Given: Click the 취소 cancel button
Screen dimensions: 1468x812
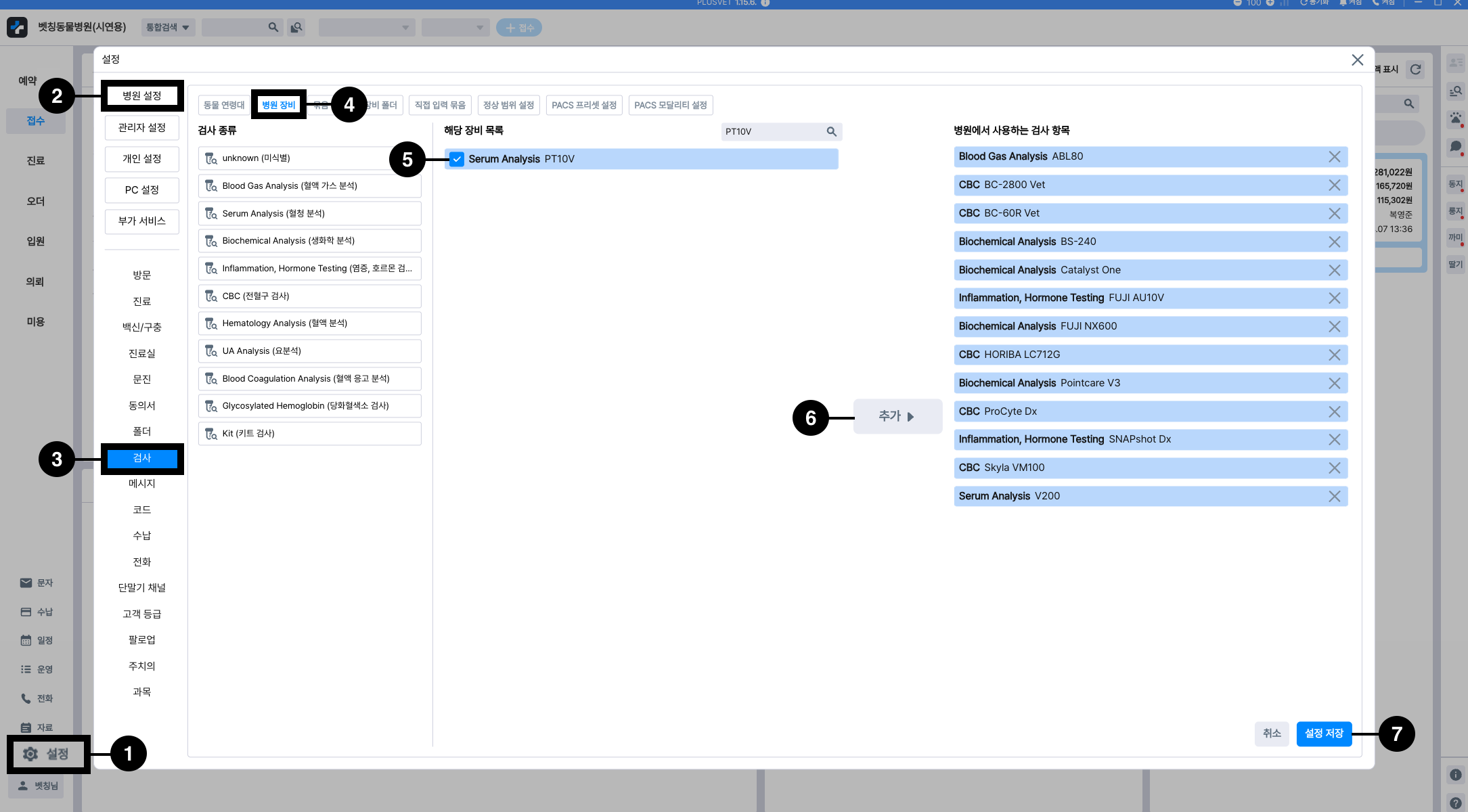Looking at the screenshot, I should (1271, 734).
